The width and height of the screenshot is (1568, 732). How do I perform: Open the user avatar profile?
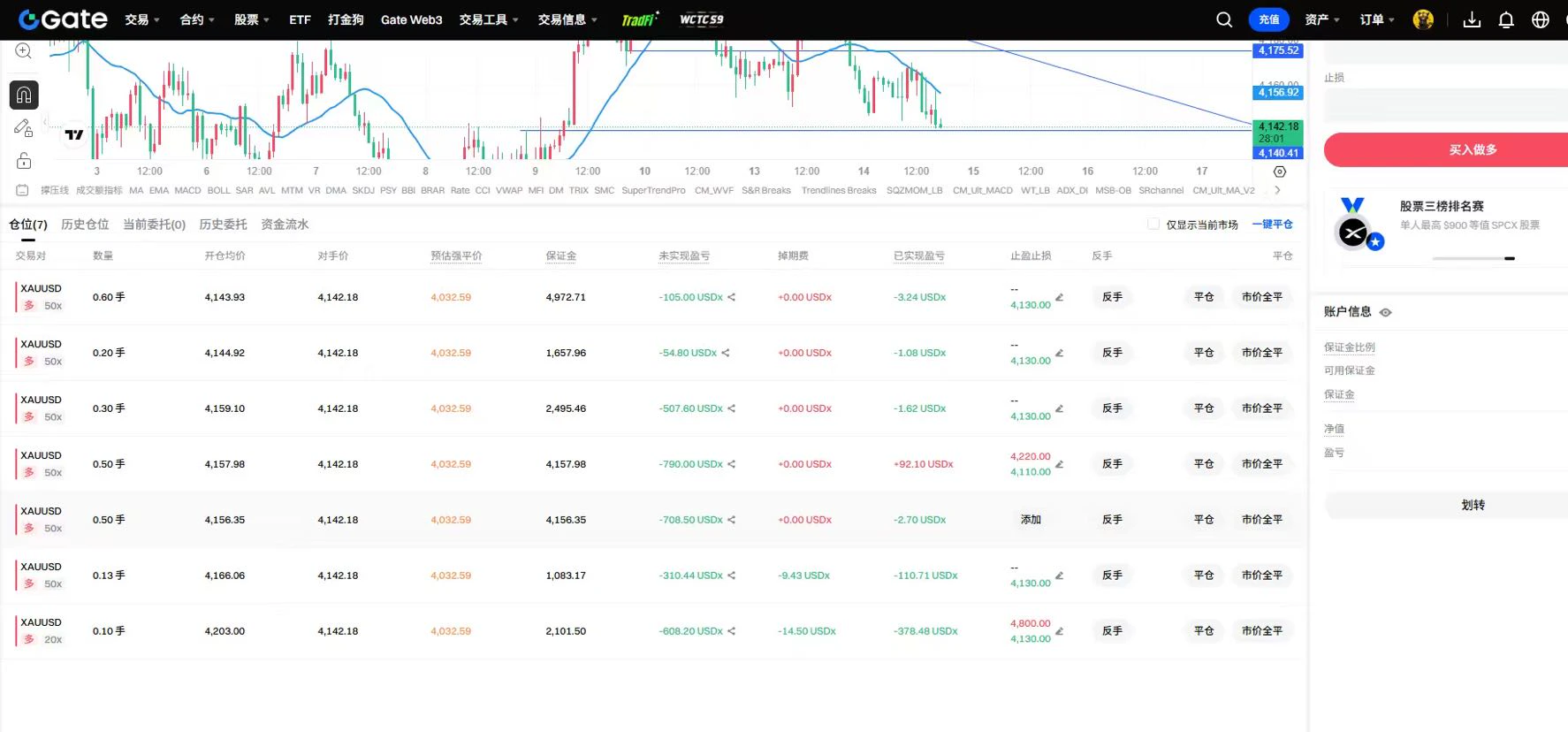pos(1423,19)
